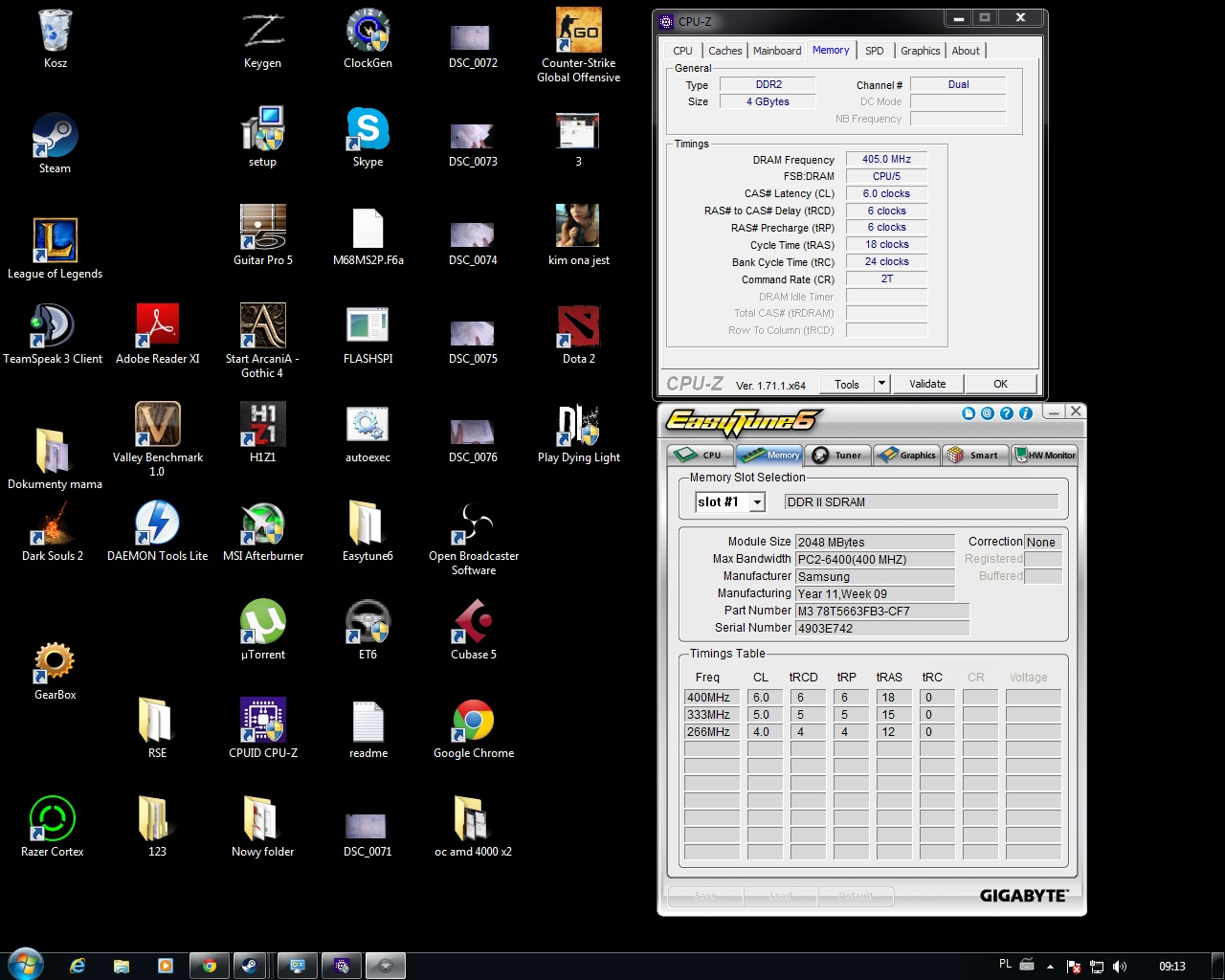
Task: Open the CPU-Z Tools dropdown arrow
Action: pyautogui.click(x=881, y=384)
